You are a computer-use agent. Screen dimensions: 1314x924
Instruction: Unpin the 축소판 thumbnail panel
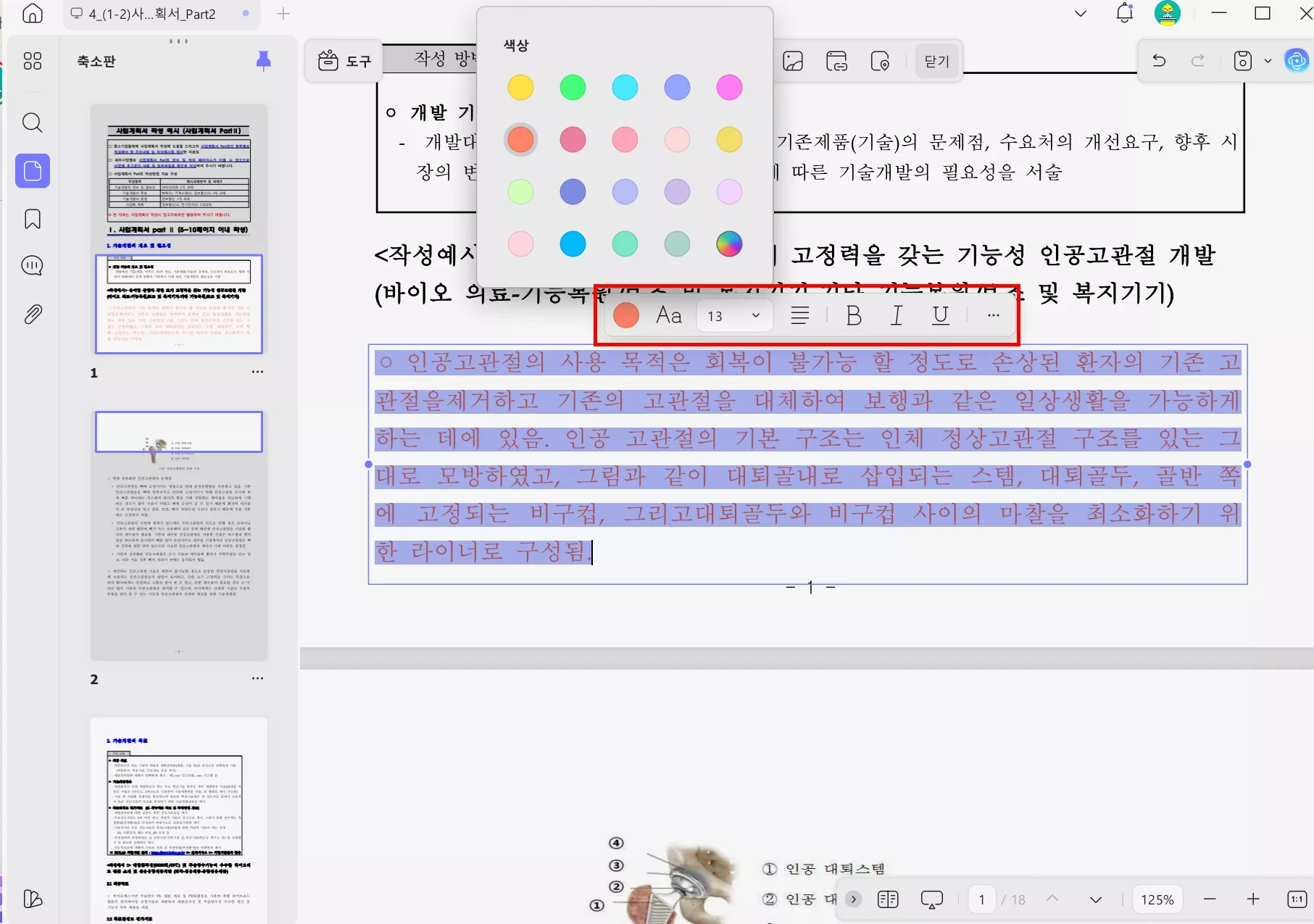coord(262,61)
